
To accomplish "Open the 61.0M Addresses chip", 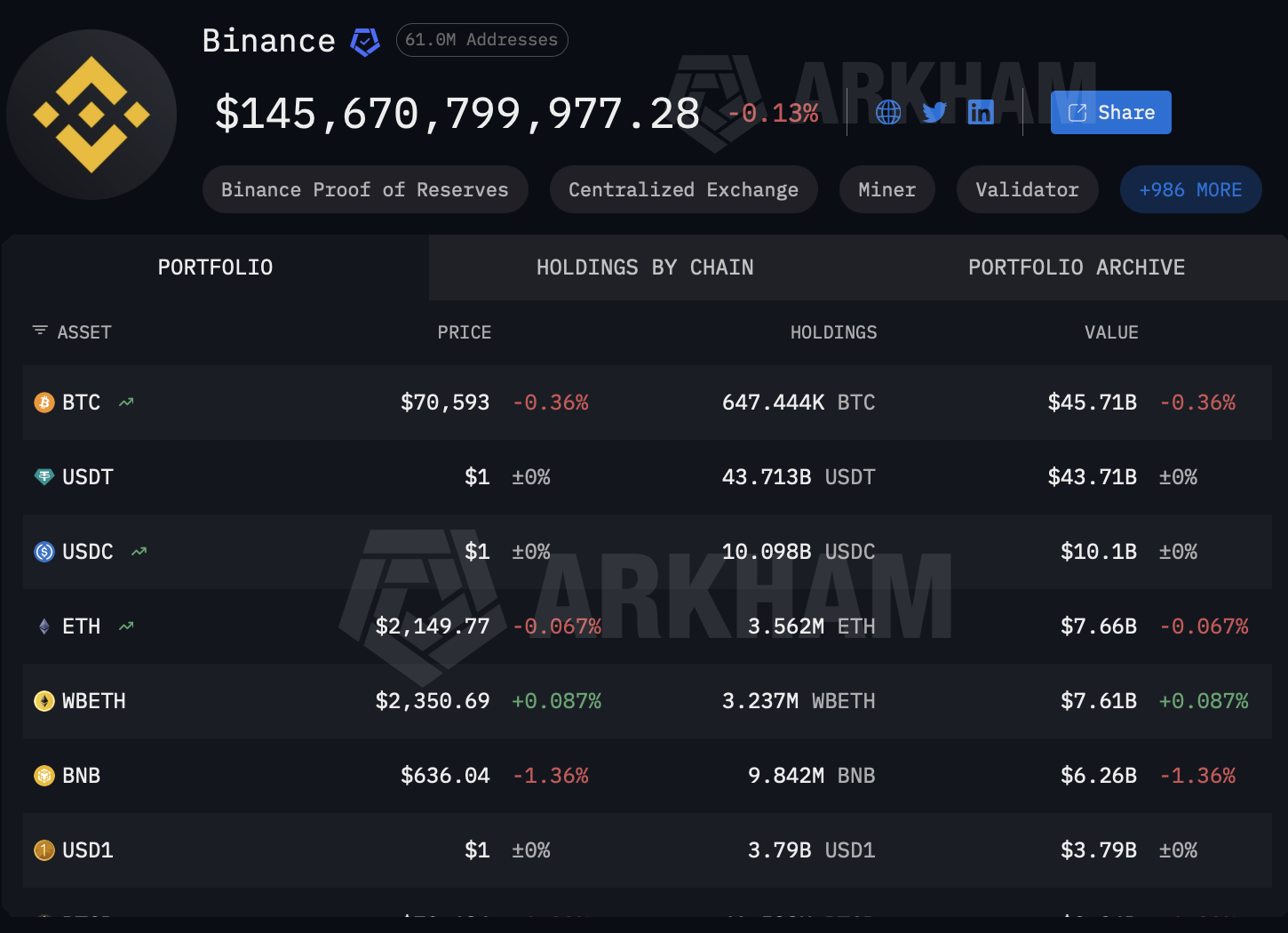I will tap(482, 40).
